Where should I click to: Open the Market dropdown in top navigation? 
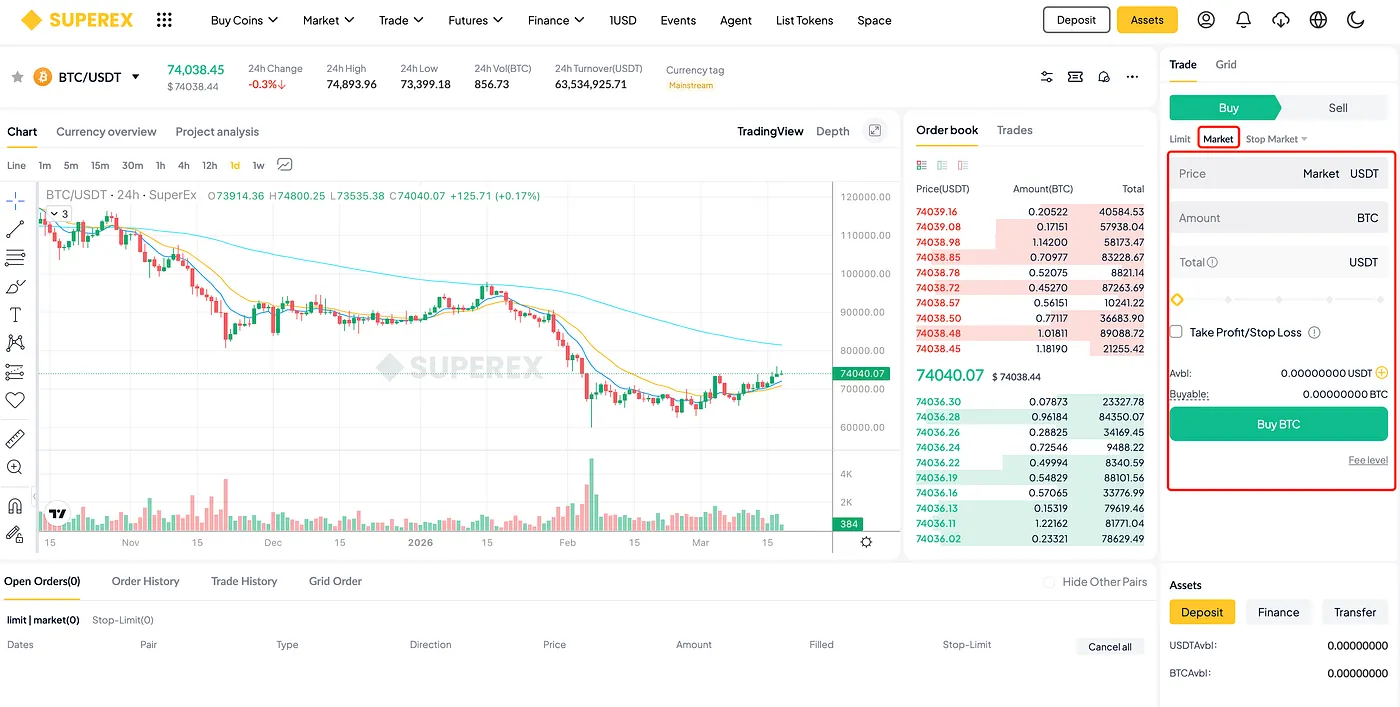pos(328,20)
